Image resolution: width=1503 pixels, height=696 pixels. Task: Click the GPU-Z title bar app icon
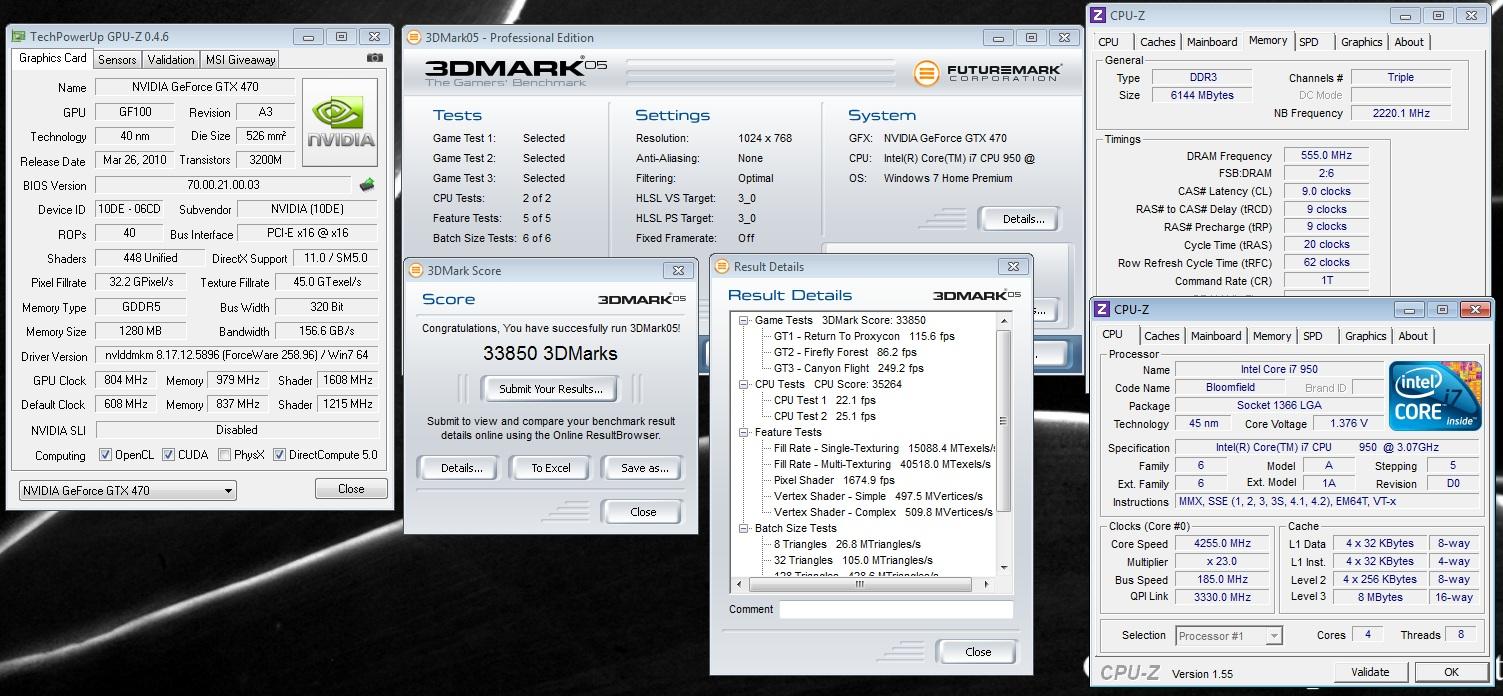(18, 37)
